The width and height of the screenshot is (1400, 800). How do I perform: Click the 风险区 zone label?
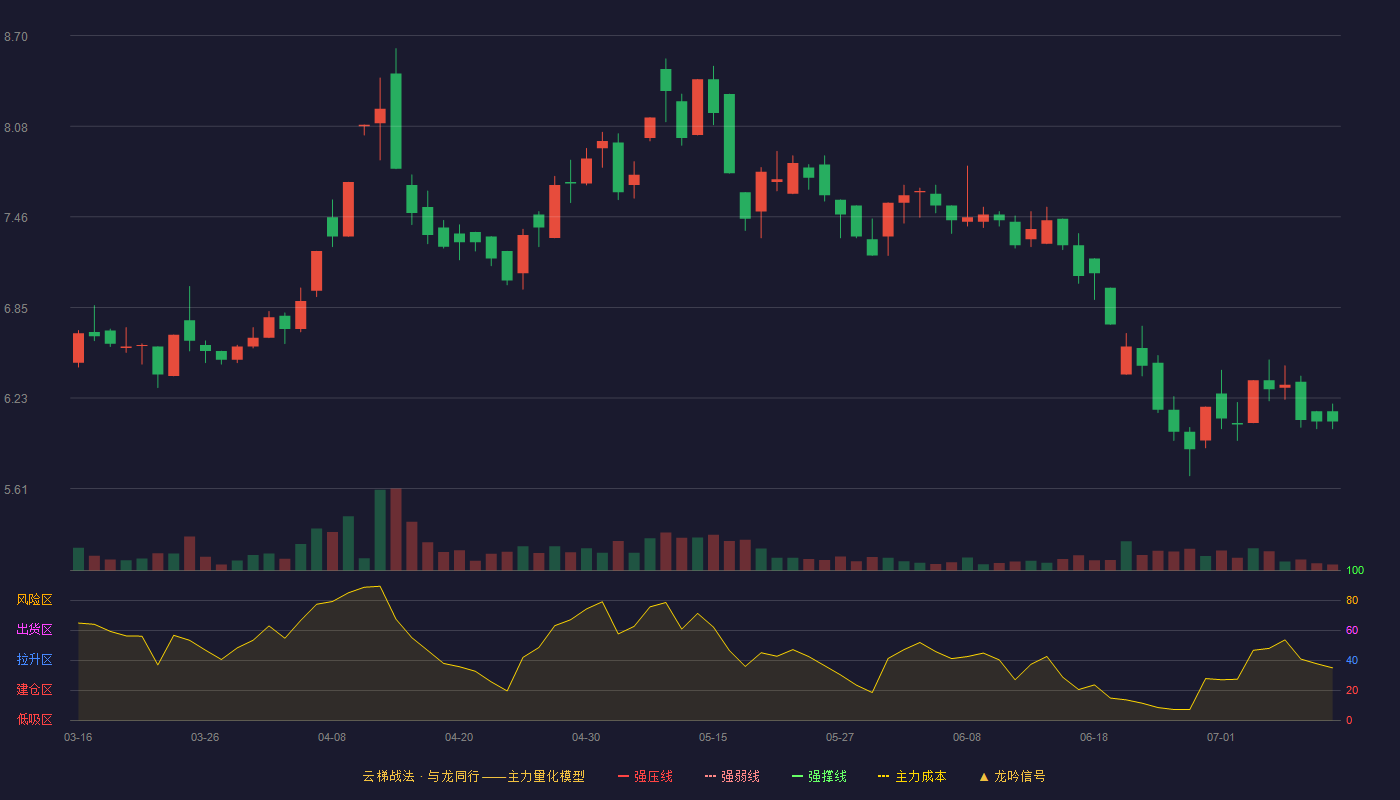(34, 600)
